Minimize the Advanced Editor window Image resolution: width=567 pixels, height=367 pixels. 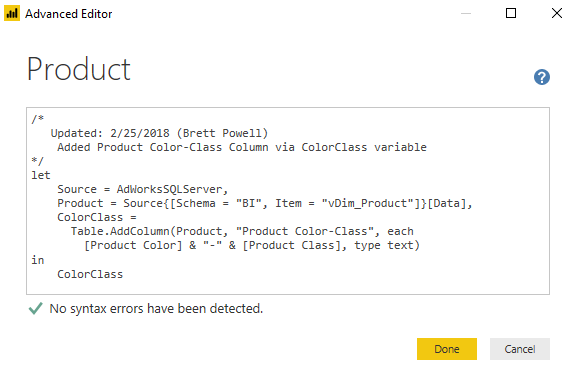click(x=466, y=13)
